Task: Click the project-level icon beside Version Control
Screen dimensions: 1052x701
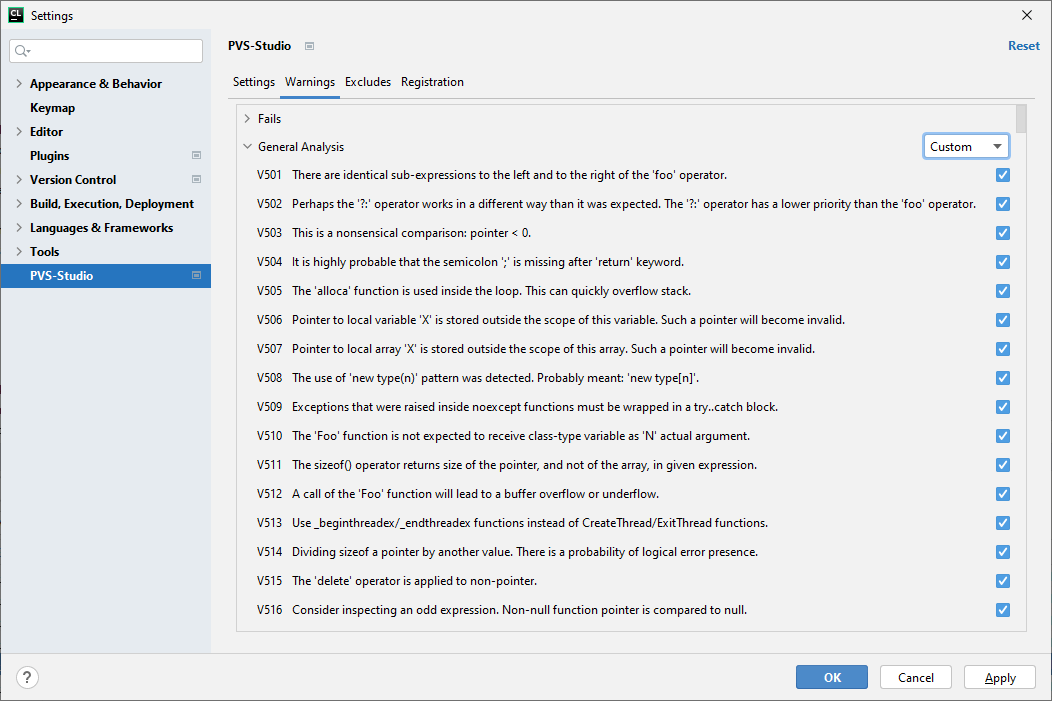Action: (197, 180)
